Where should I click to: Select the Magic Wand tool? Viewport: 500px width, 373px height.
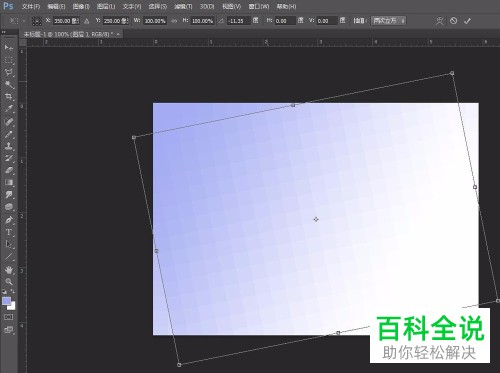tap(9, 85)
